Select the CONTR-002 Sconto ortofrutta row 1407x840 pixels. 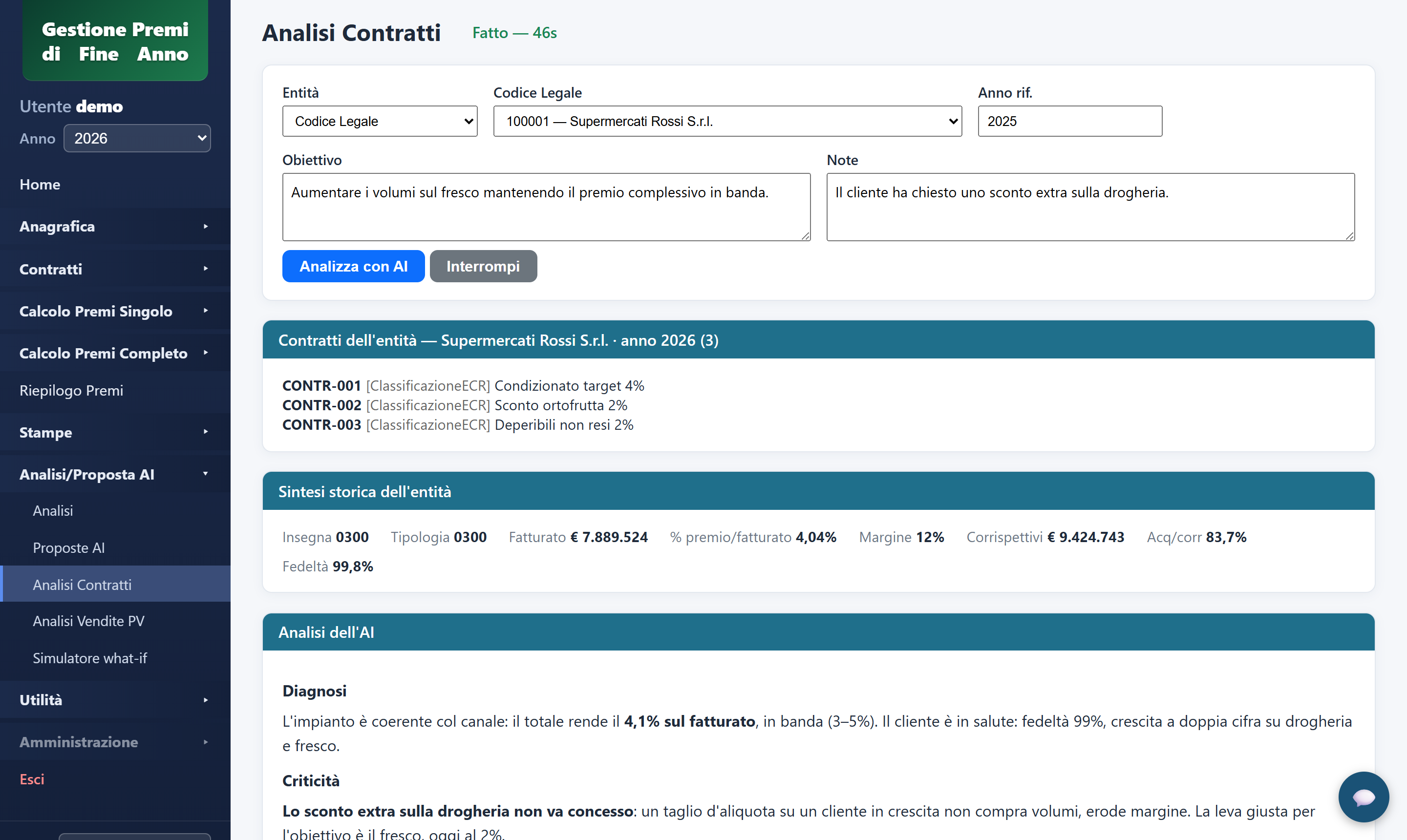point(455,405)
